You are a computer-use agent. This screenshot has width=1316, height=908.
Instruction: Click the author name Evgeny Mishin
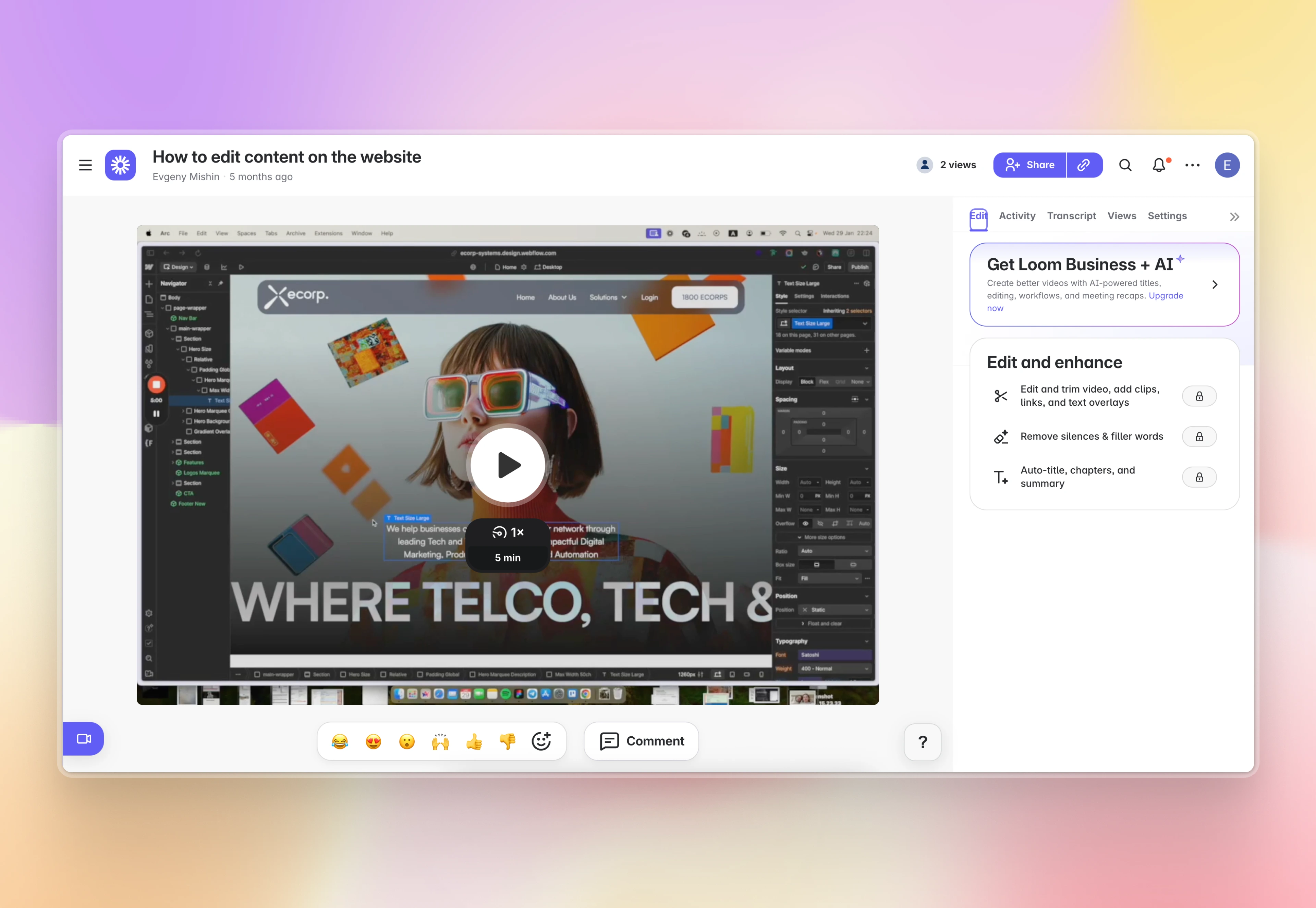(186, 177)
